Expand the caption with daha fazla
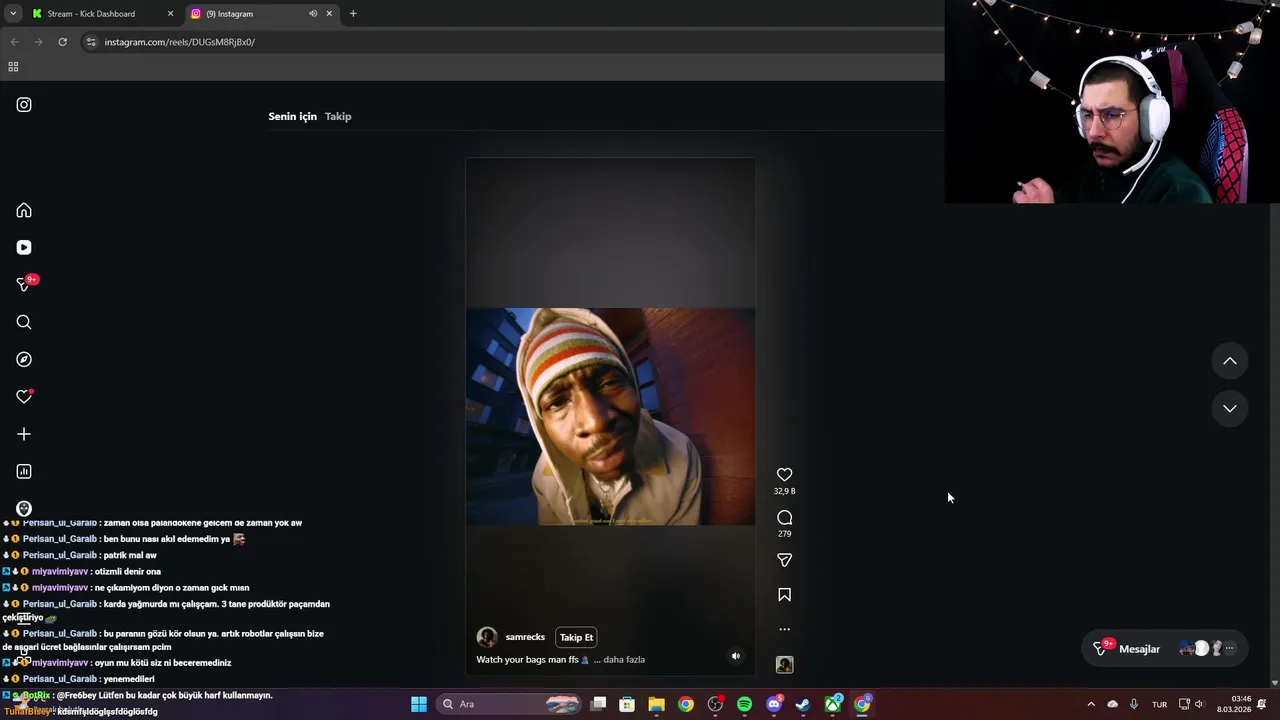Viewport: 1280px width, 720px height. (x=624, y=660)
